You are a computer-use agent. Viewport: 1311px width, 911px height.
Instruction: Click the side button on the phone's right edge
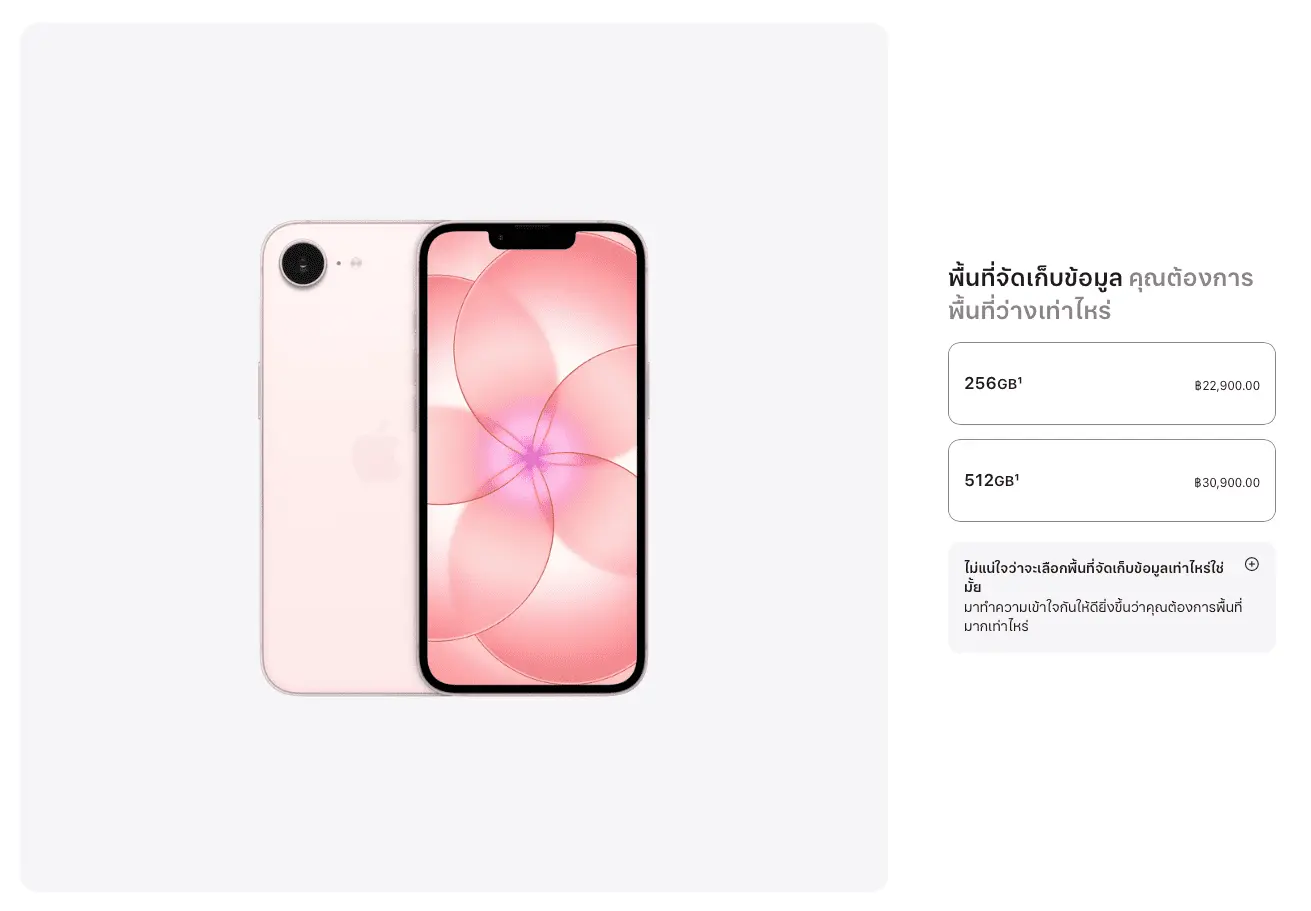(x=647, y=390)
